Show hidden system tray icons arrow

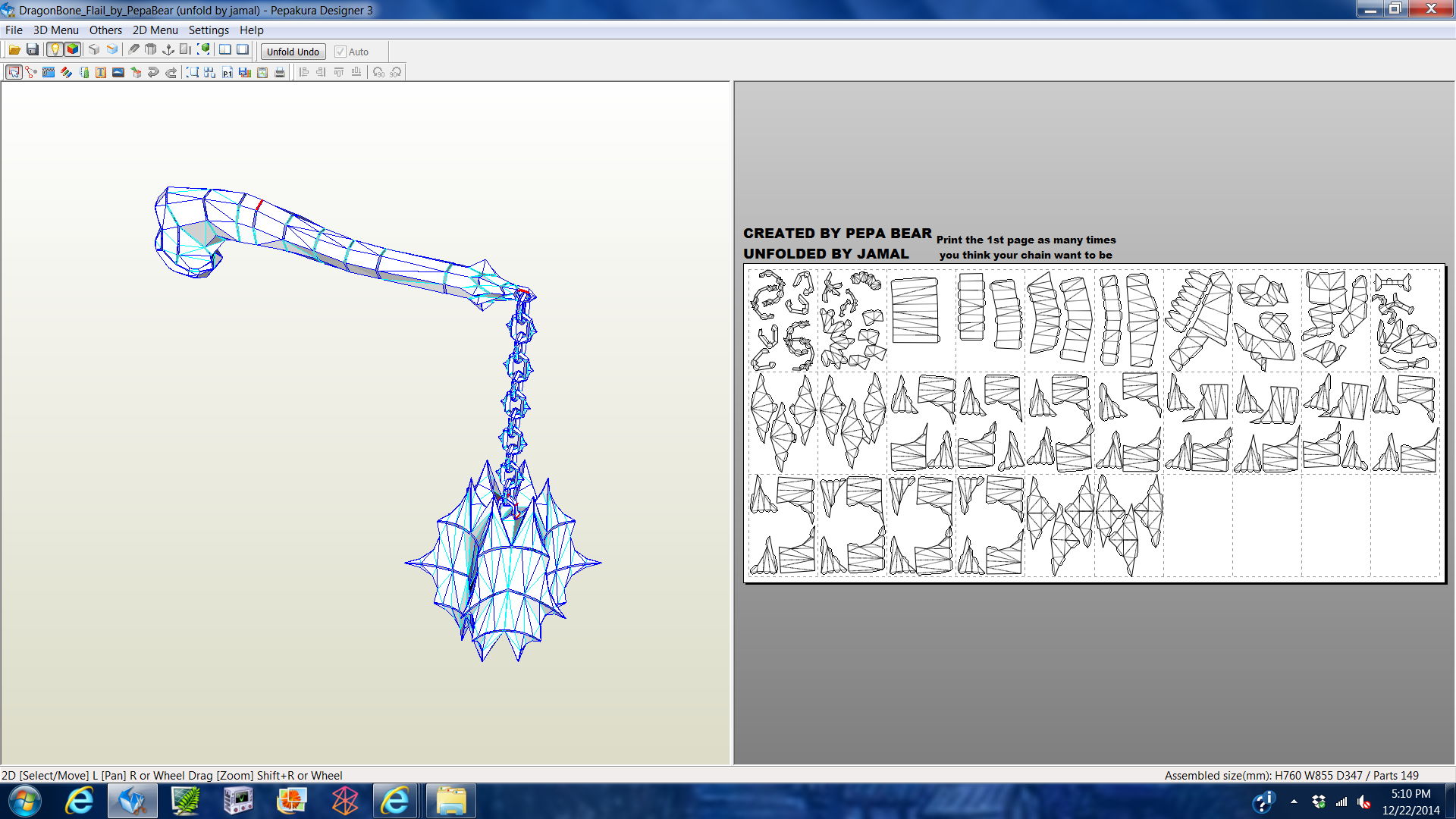click(1294, 802)
